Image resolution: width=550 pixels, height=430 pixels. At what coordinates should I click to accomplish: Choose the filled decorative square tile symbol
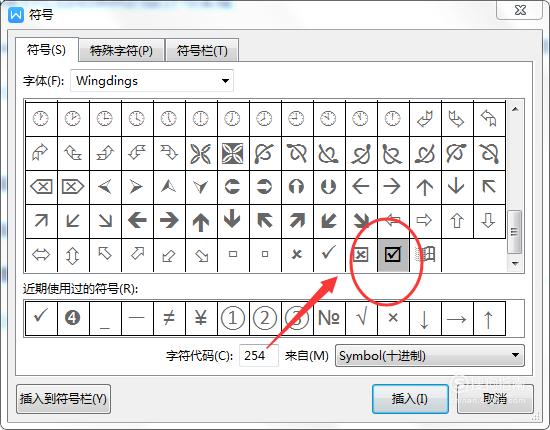point(233,153)
